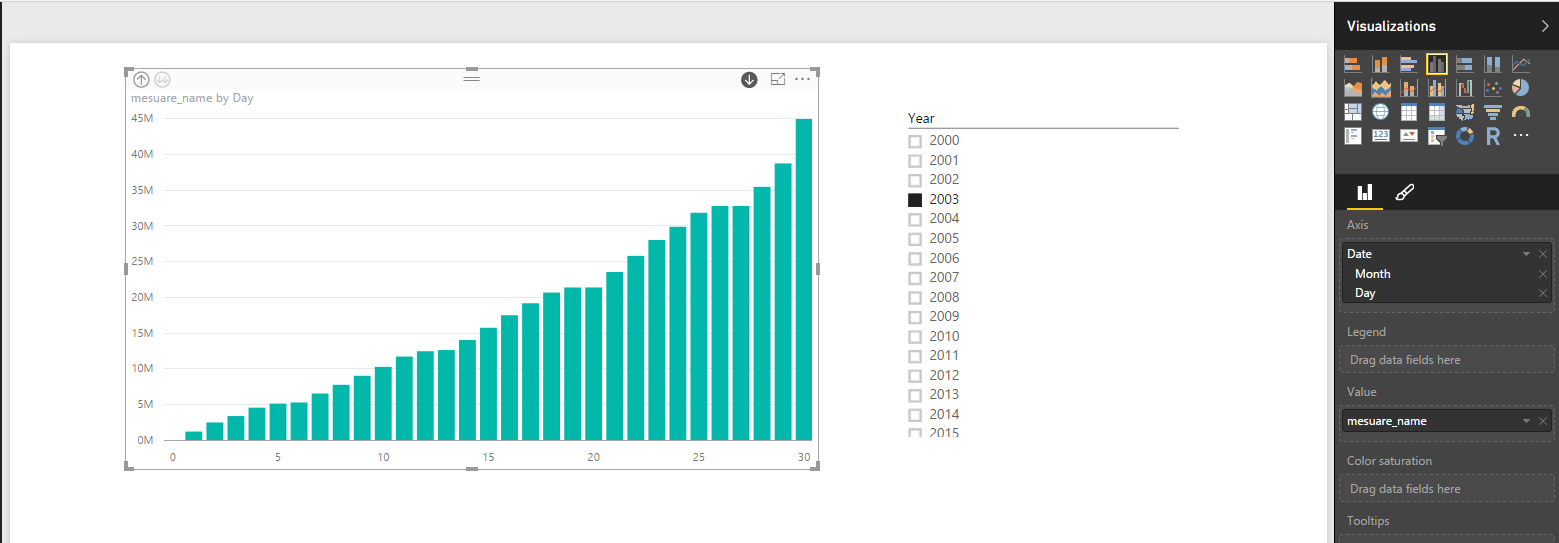Check the 2010 year slicer box

coord(914,337)
